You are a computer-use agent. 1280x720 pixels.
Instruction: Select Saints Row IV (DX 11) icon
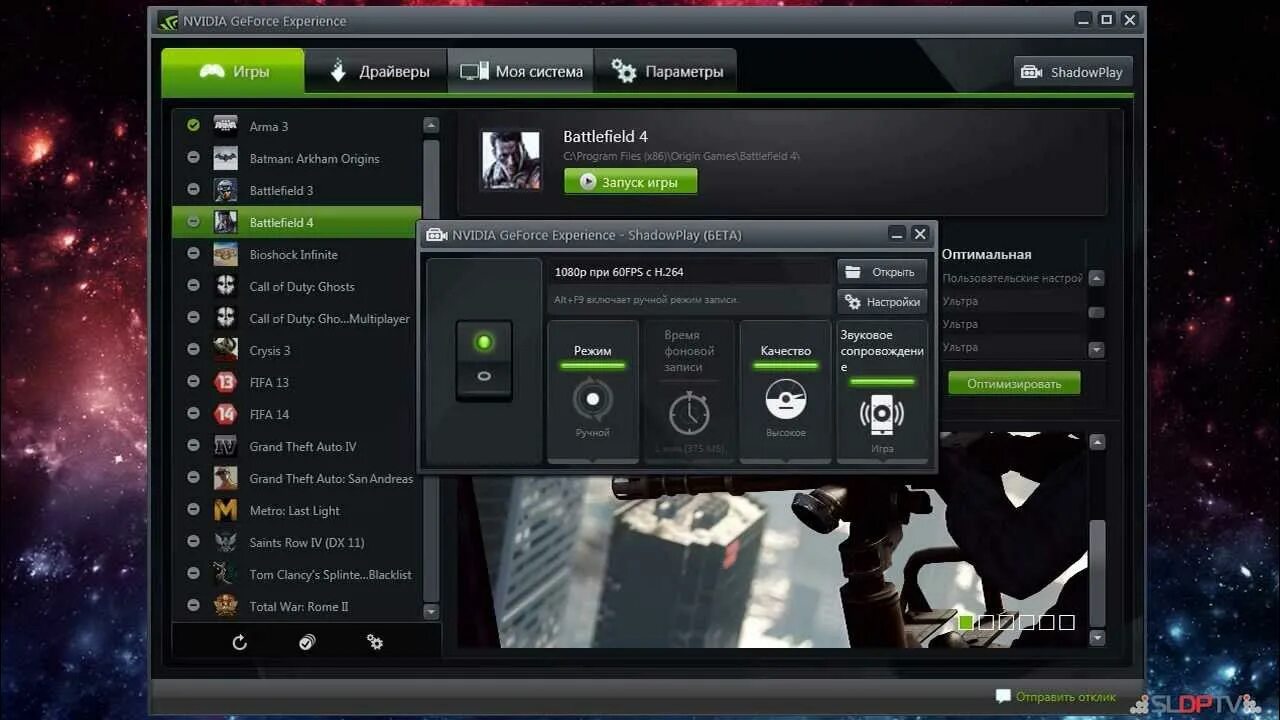pos(226,542)
